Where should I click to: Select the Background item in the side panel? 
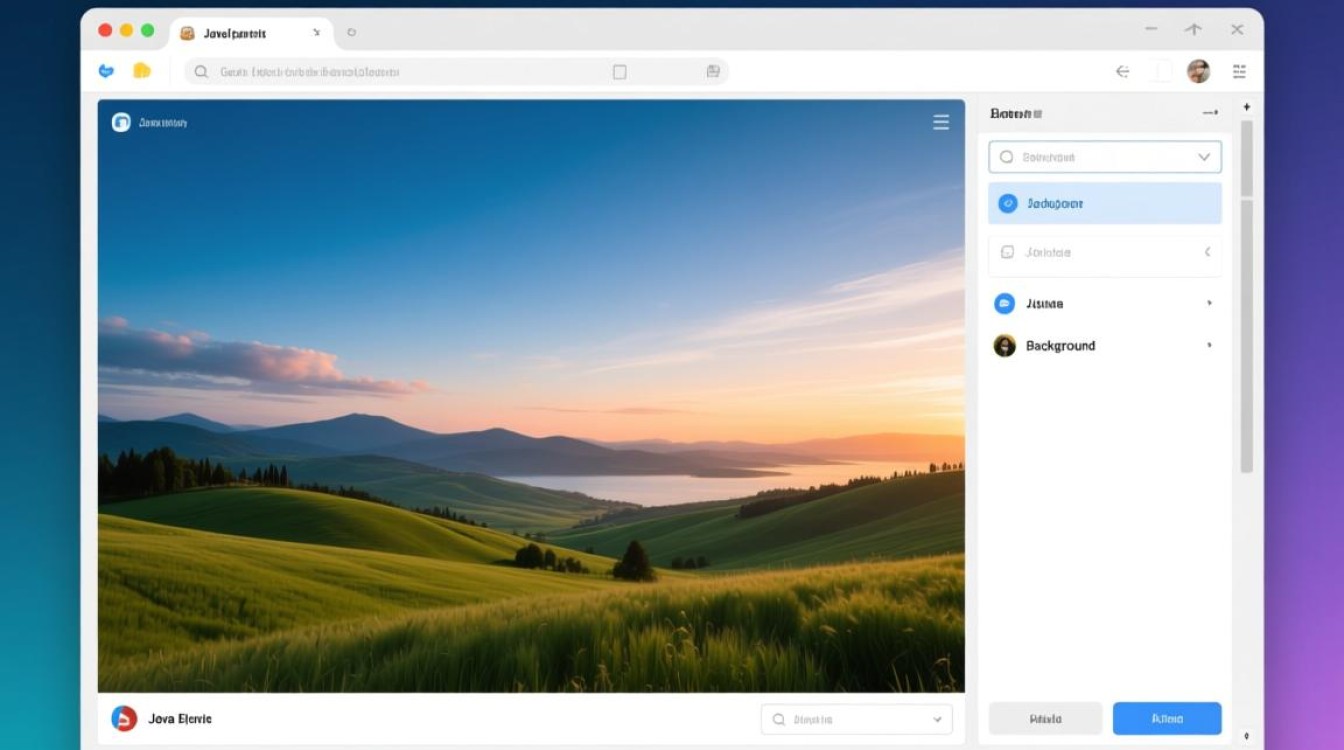pyautogui.click(x=1060, y=346)
